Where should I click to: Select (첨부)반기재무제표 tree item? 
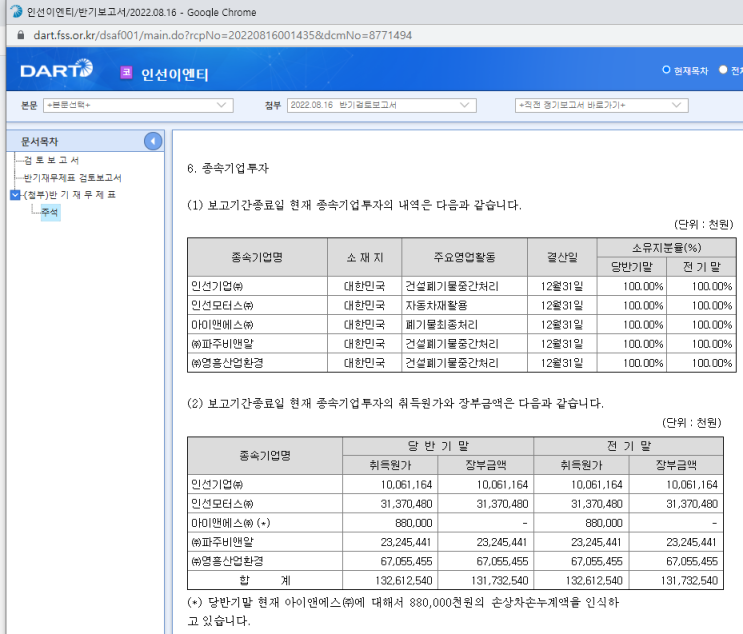coord(70,195)
